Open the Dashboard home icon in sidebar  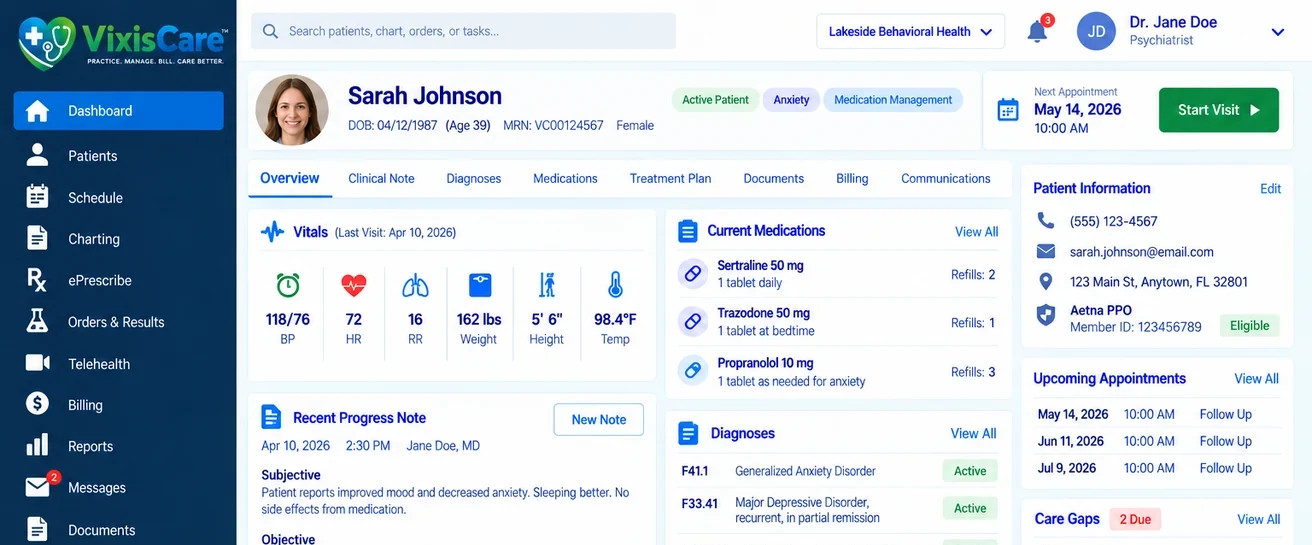coord(37,111)
